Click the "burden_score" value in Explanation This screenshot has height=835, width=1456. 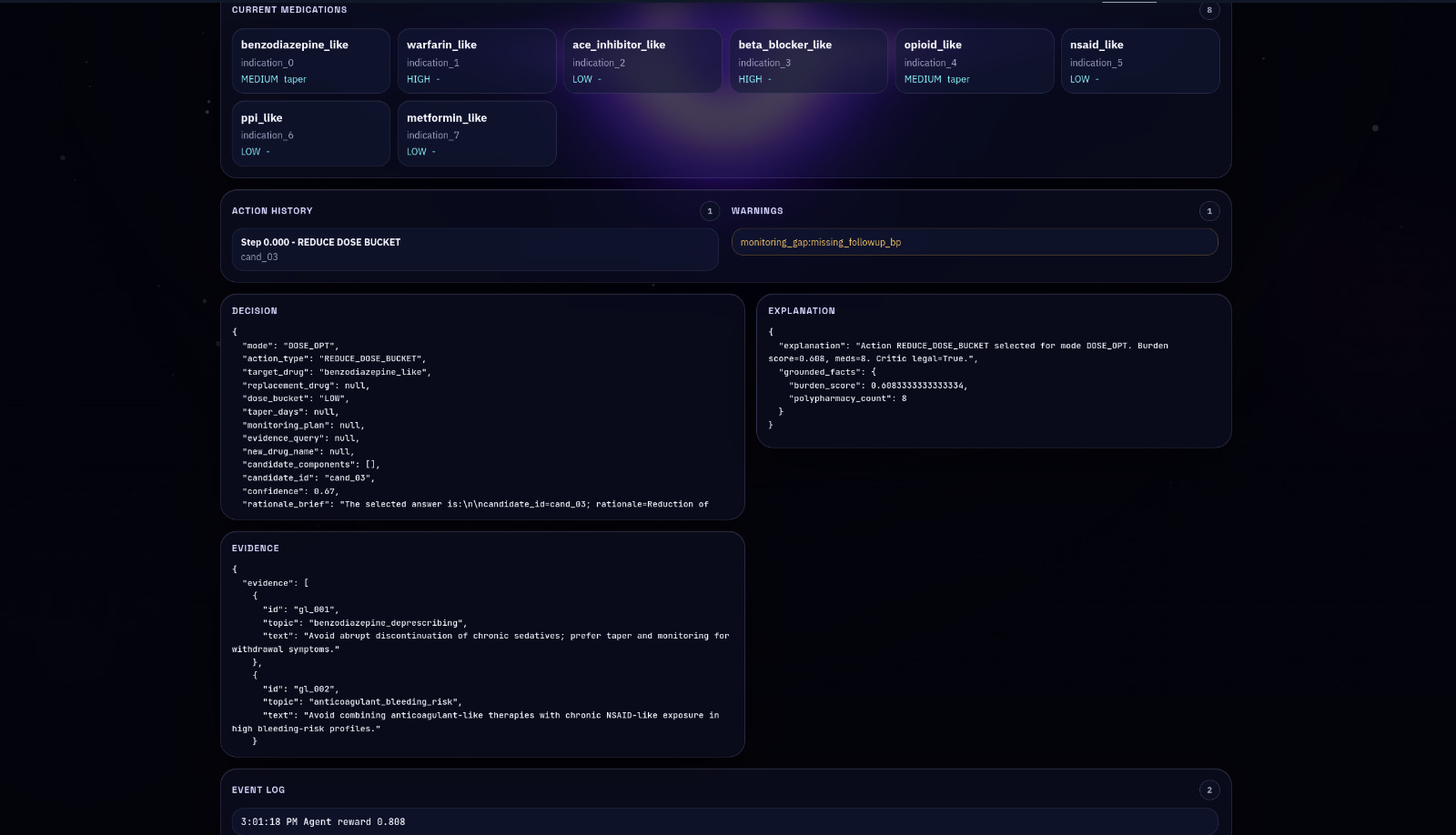point(919,386)
